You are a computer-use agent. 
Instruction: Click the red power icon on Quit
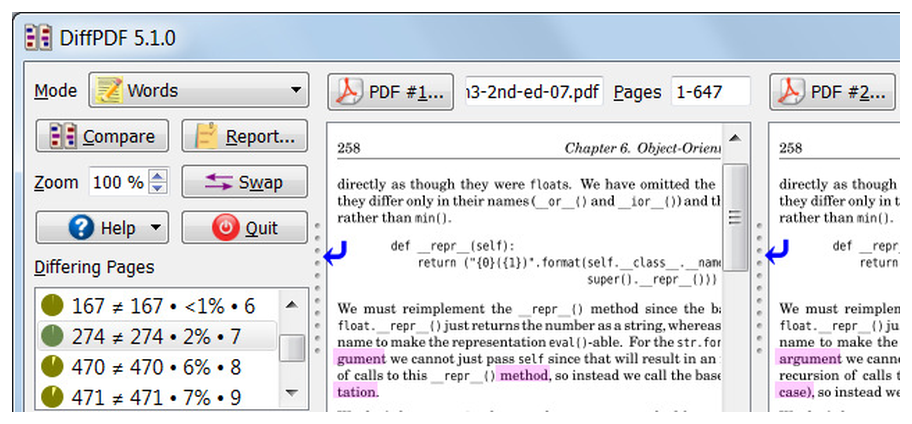(x=225, y=227)
